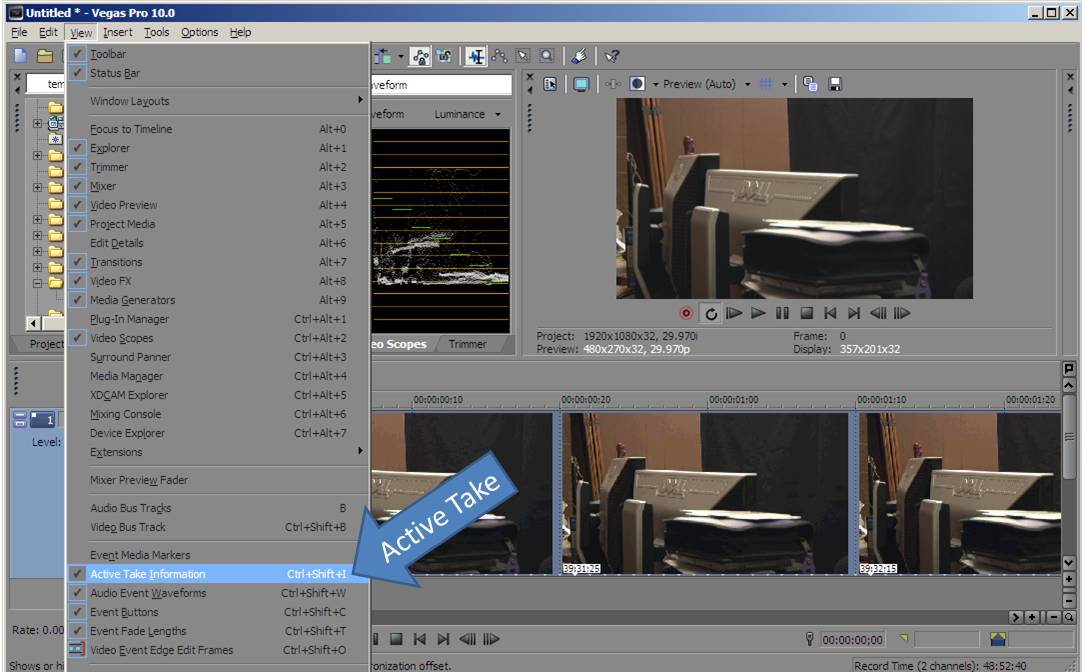The width and height of the screenshot is (1084, 672).
Task: Switch to the Trimmer tab
Action: pos(467,344)
